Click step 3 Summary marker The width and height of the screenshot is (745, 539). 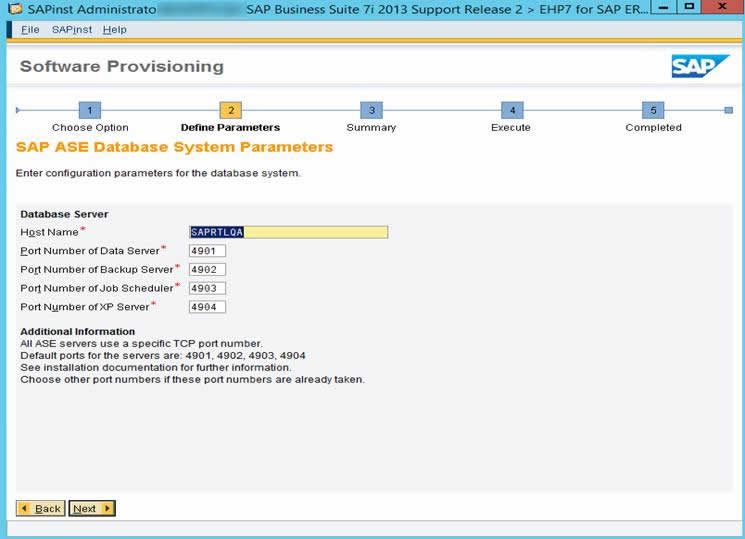[x=372, y=110]
